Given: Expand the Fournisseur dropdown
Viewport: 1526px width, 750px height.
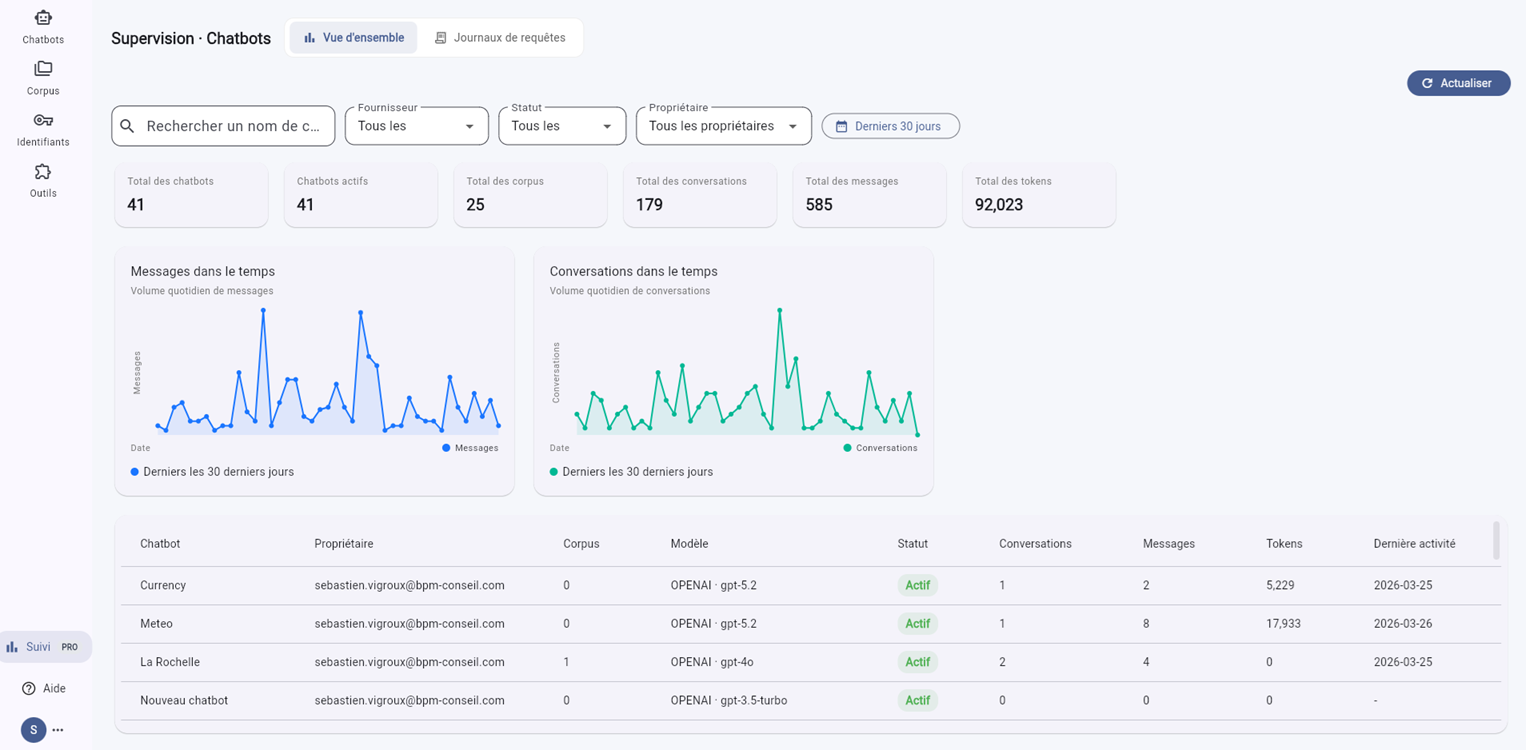Looking at the screenshot, I should coord(417,126).
